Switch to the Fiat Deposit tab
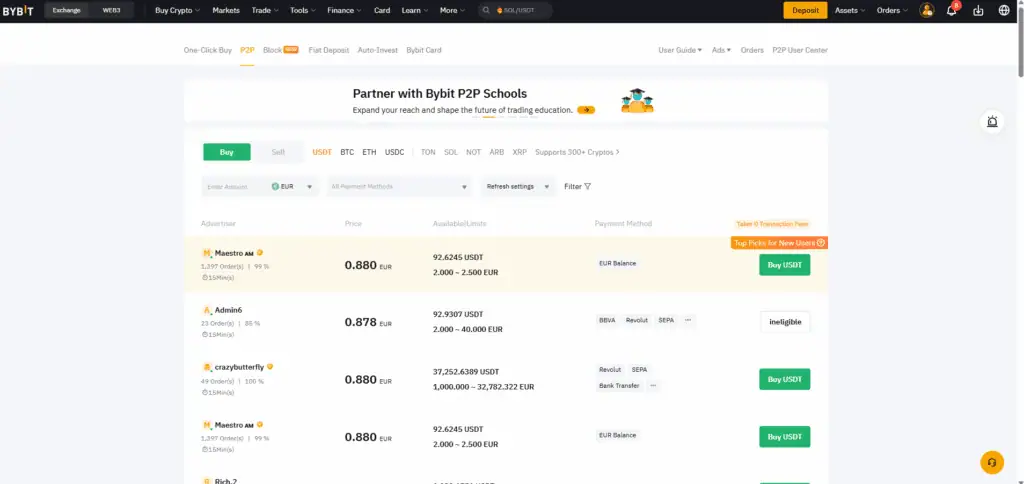This screenshot has height=484, width=1024. point(328,50)
